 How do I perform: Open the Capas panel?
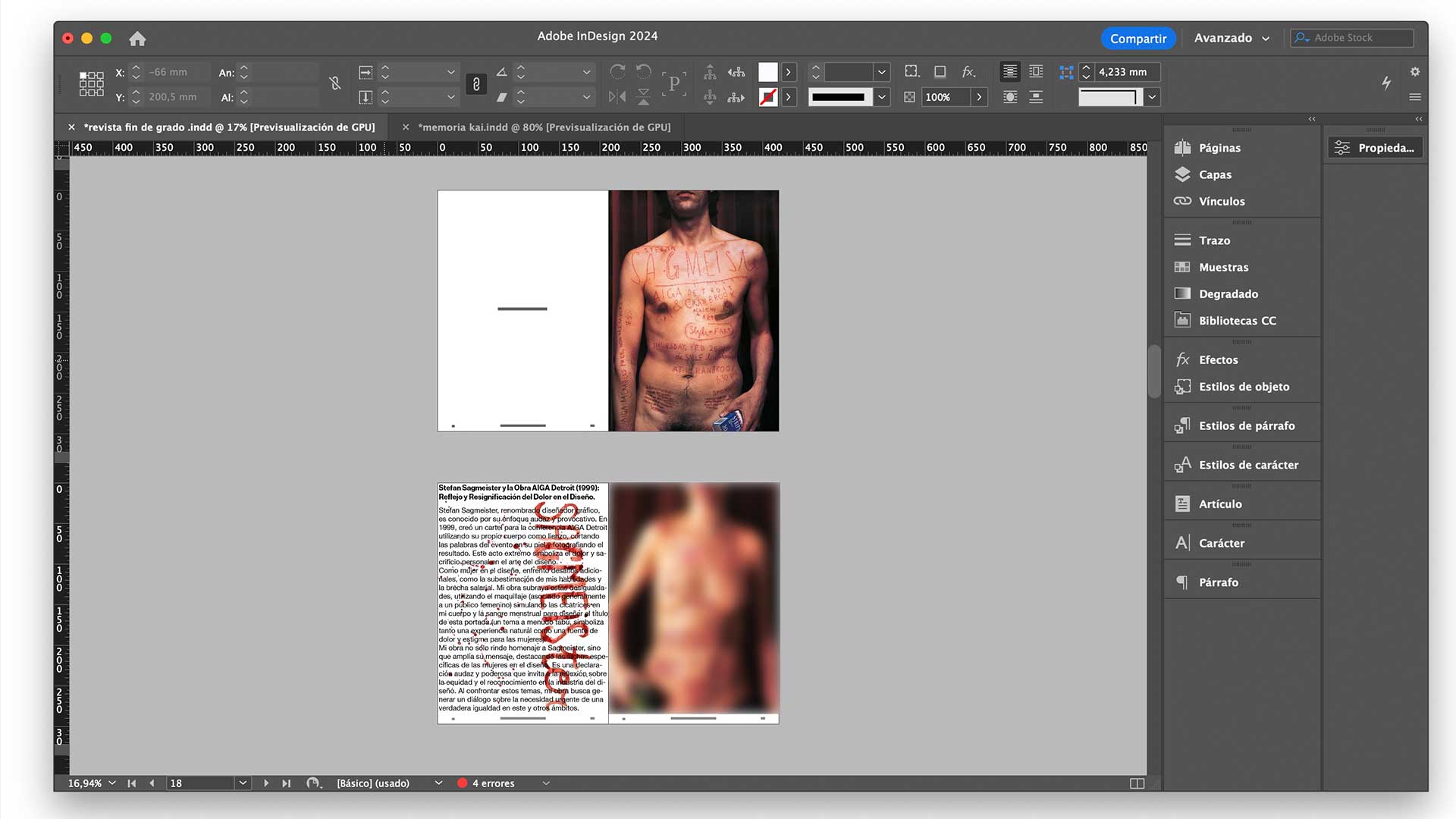(x=1214, y=174)
